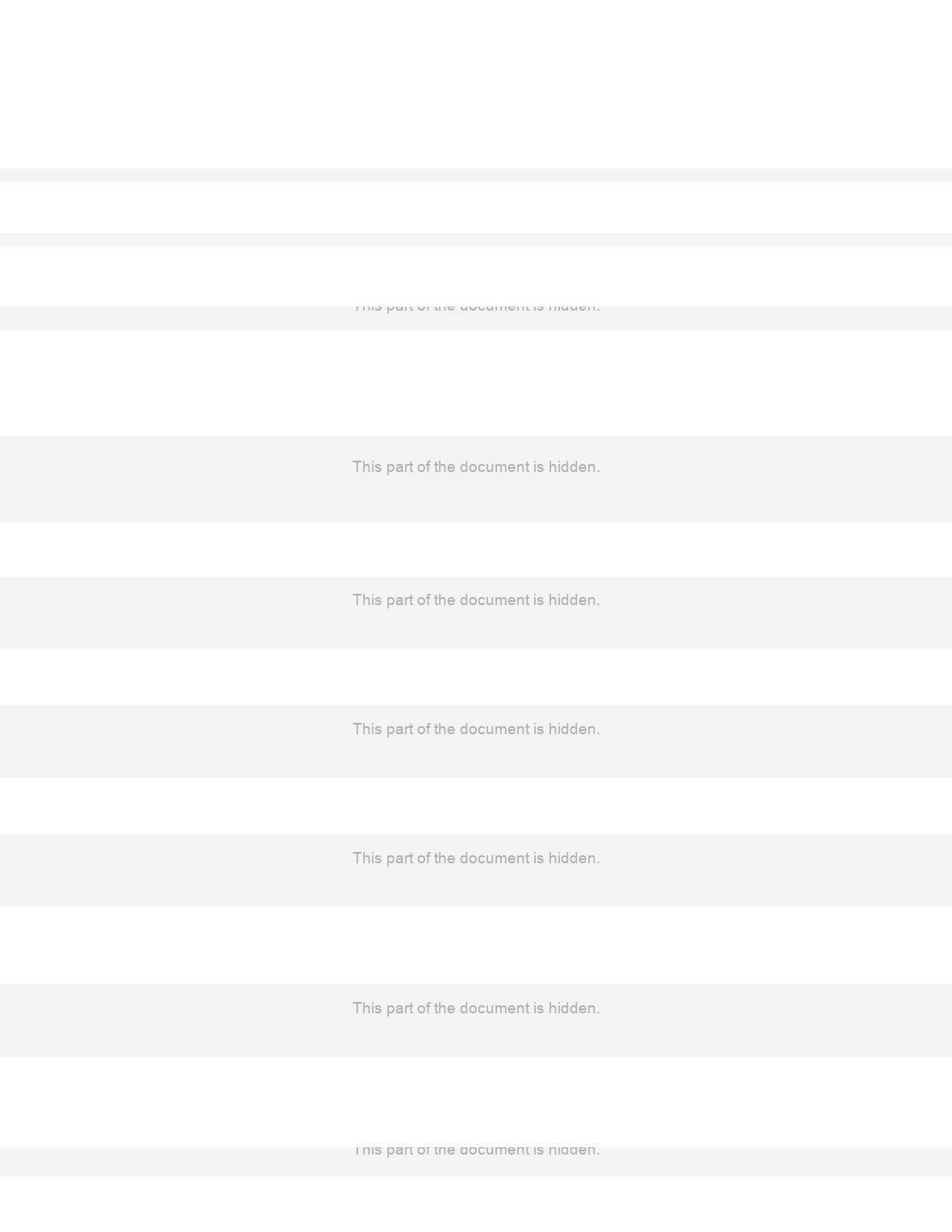Click the white block above the first hidden banner
This screenshot has width=952, height=1232.
pos(476,277)
